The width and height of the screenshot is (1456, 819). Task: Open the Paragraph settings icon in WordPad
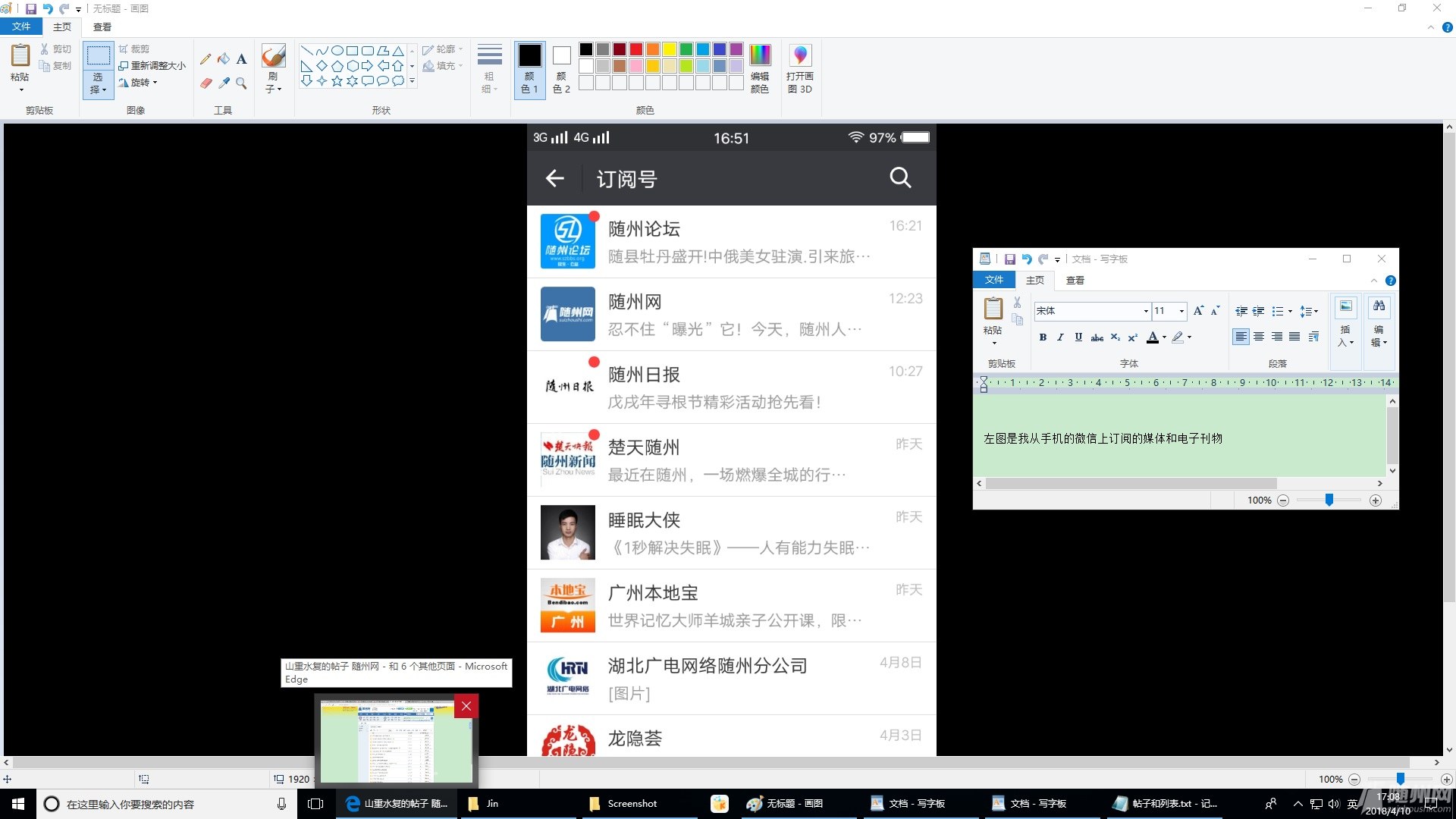[1313, 337]
